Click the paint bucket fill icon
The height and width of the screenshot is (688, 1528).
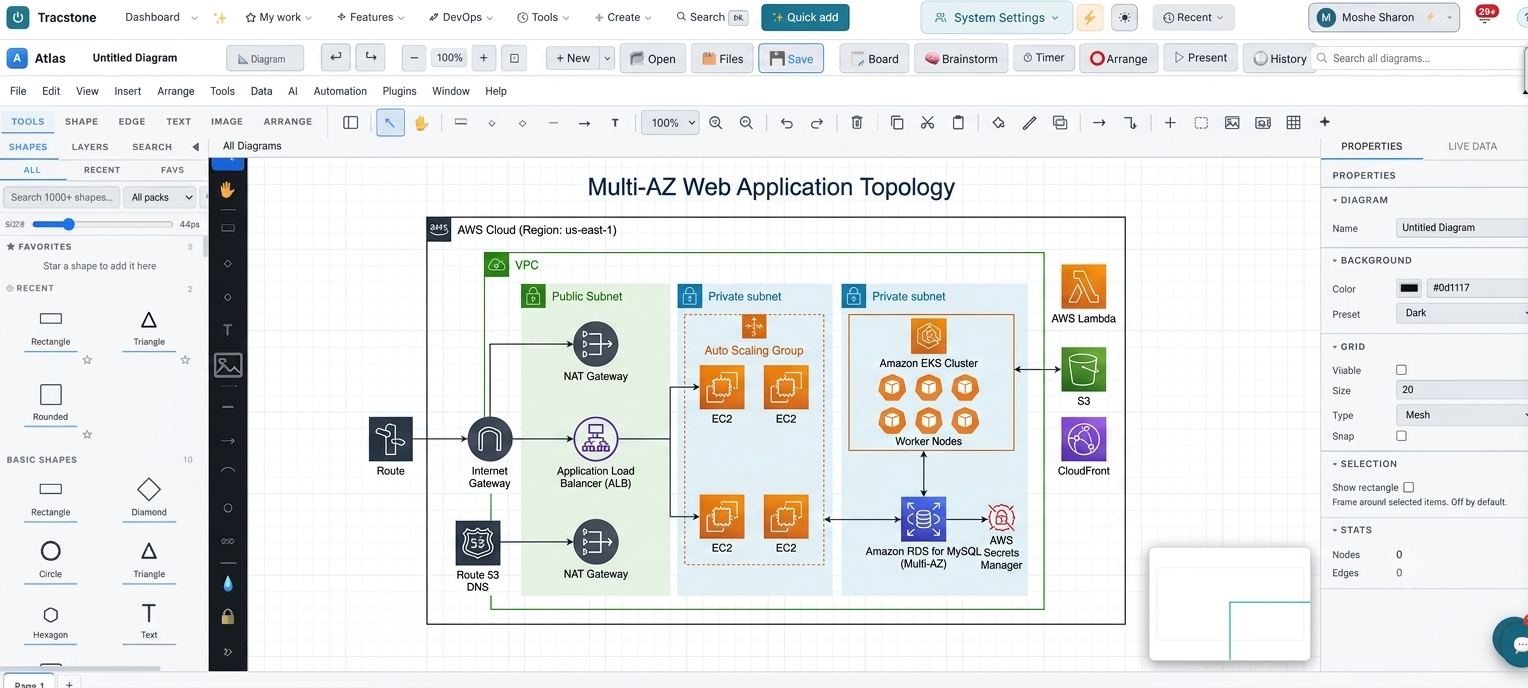(998, 122)
